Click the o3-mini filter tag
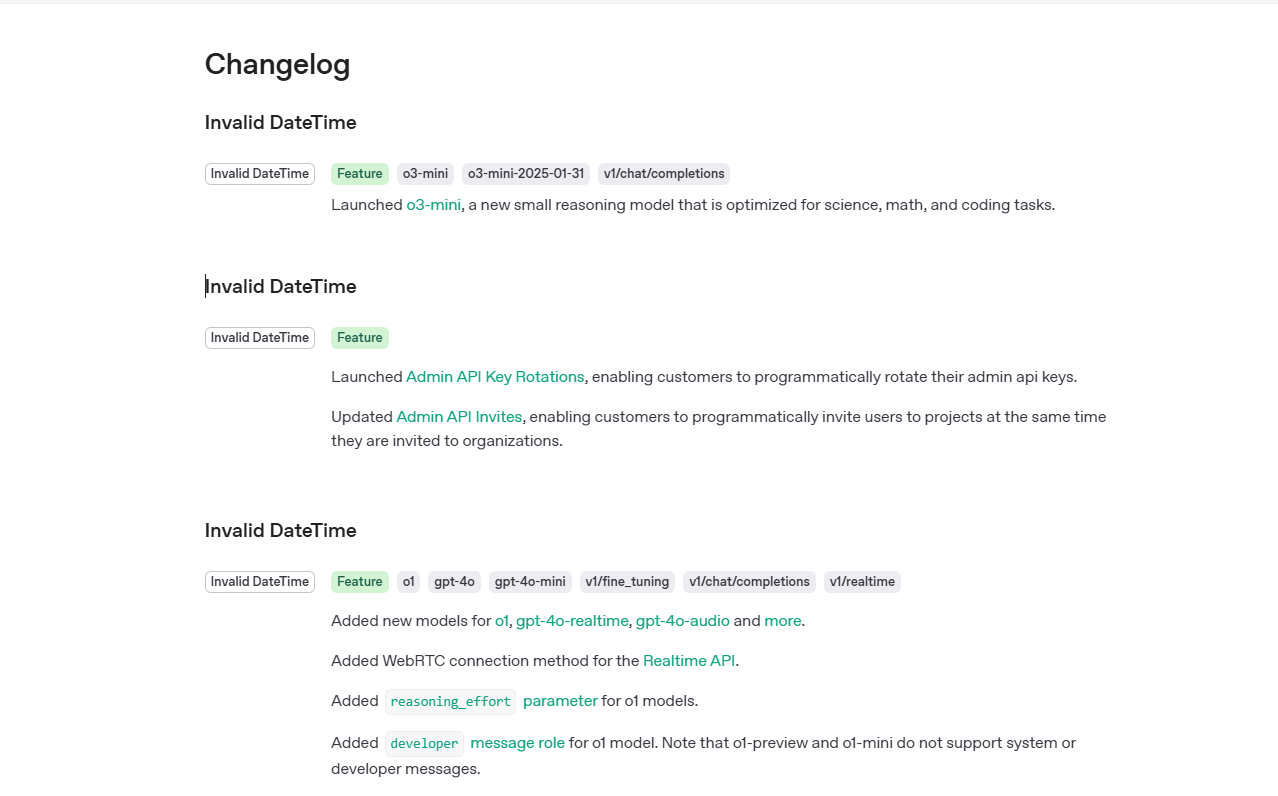 click(425, 174)
